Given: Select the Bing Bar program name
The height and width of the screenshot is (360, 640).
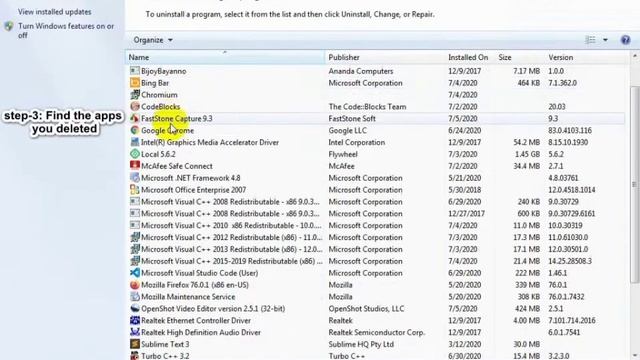Looking at the screenshot, I should tap(155, 83).
